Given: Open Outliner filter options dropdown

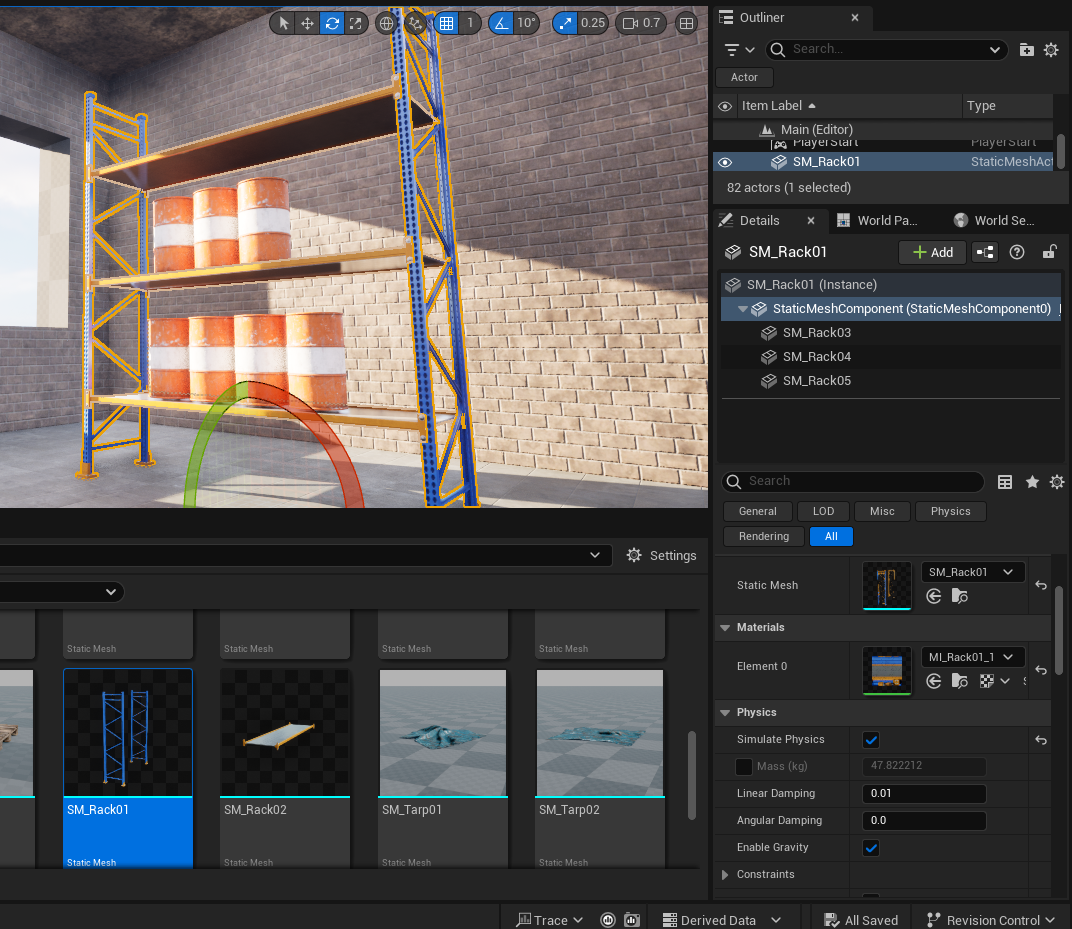Looking at the screenshot, I should tap(739, 49).
